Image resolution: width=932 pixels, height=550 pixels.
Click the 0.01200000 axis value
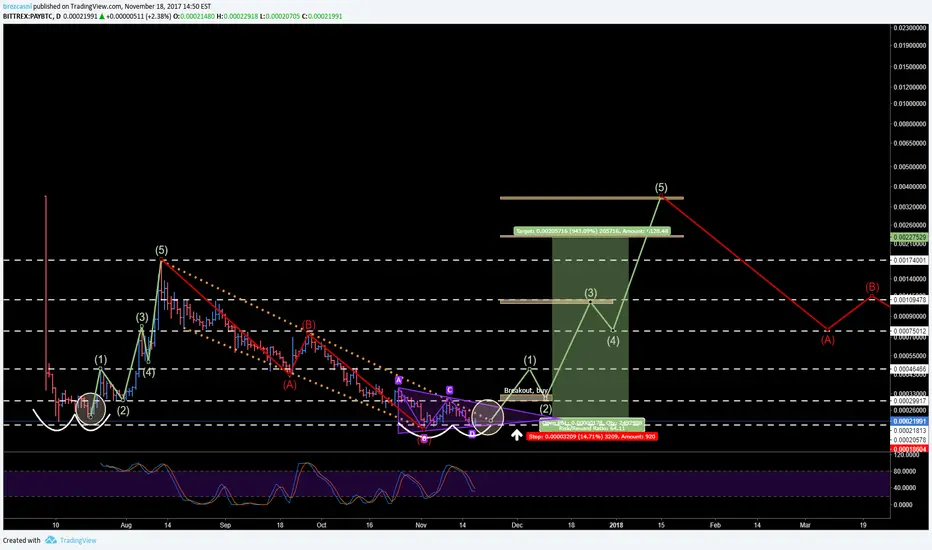(910, 87)
